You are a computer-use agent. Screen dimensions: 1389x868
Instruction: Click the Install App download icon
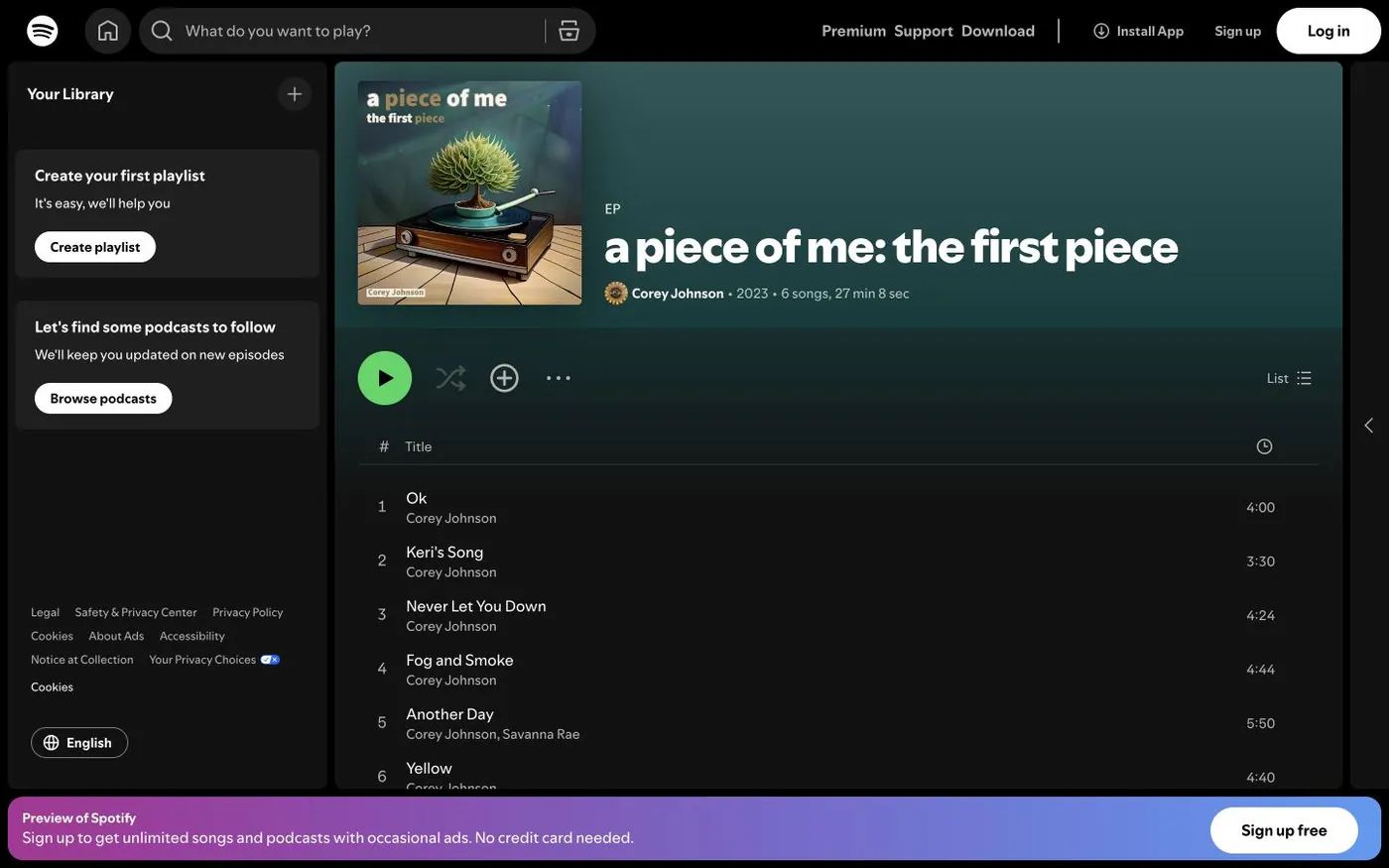(x=1101, y=31)
